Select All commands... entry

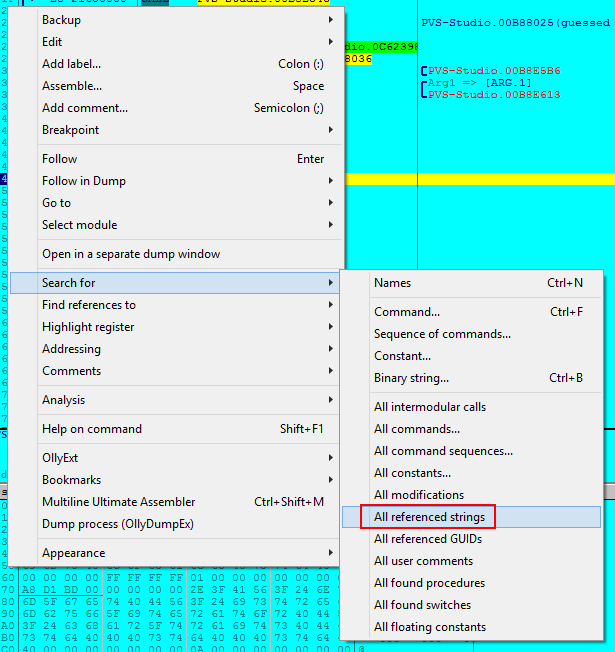tap(472, 429)
